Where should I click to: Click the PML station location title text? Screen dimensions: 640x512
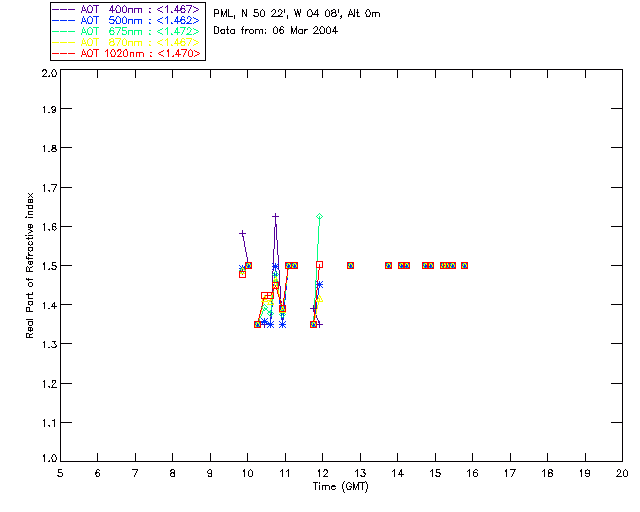(x=297, y=14)
